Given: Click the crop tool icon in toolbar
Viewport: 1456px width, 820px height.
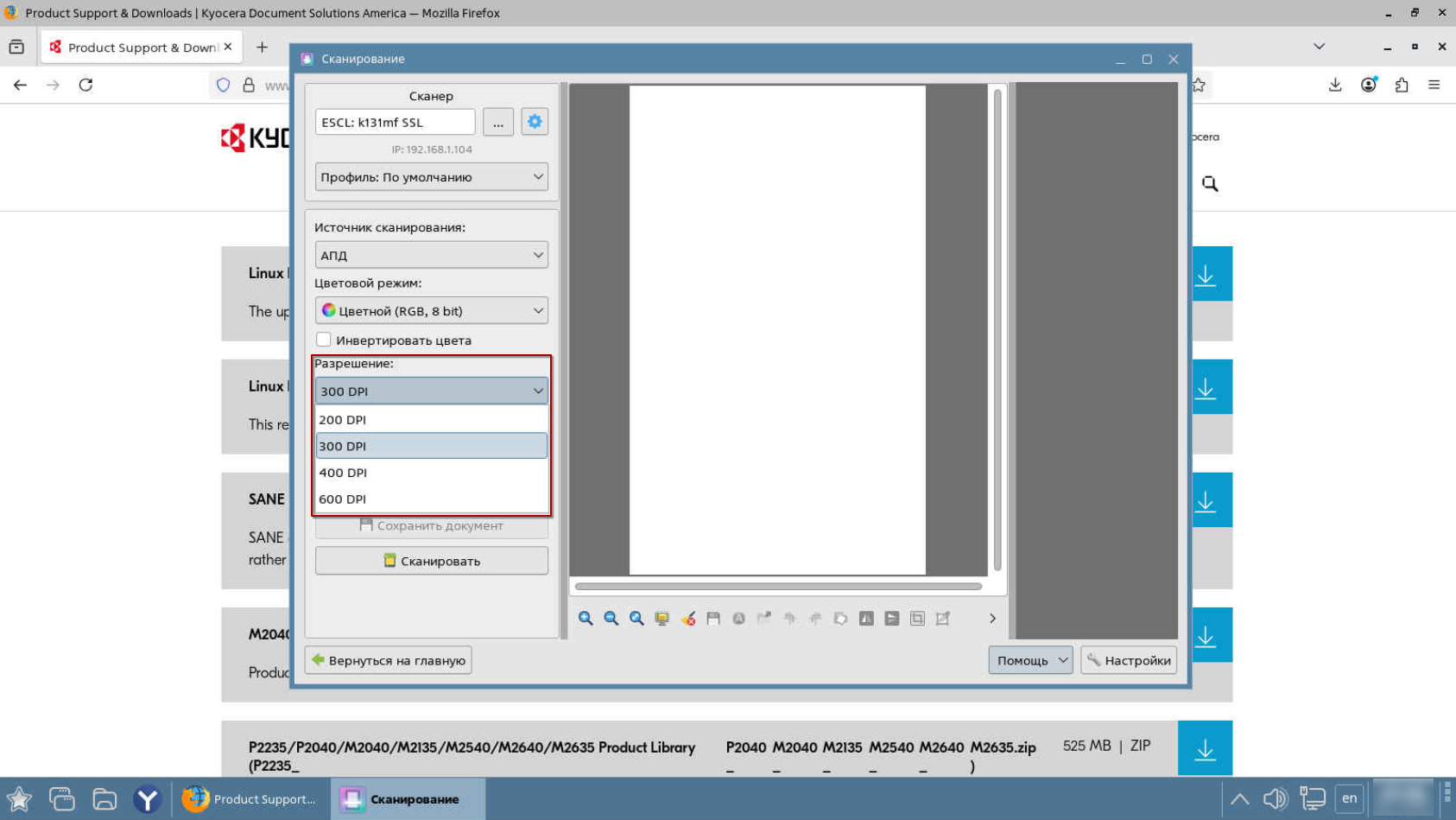Looking at the screenshot, I should click(x=917, y=618).
